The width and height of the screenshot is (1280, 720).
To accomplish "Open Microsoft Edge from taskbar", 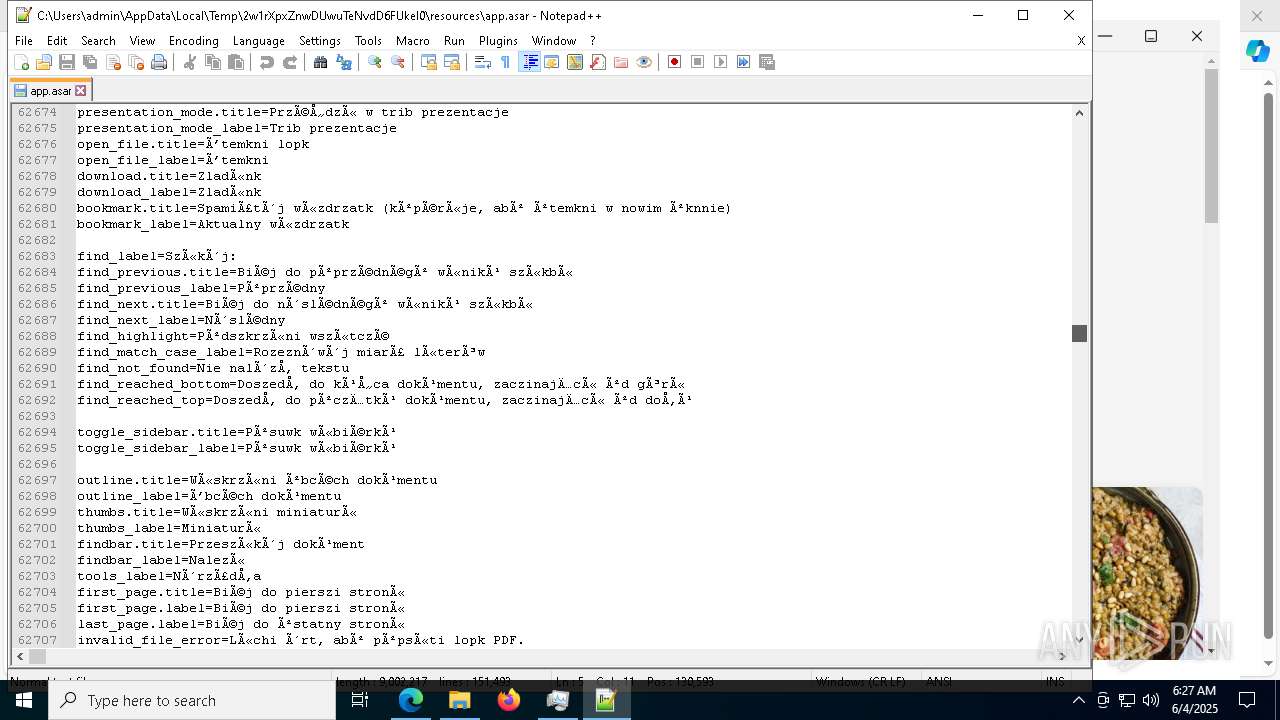I will tap(411, 701).
